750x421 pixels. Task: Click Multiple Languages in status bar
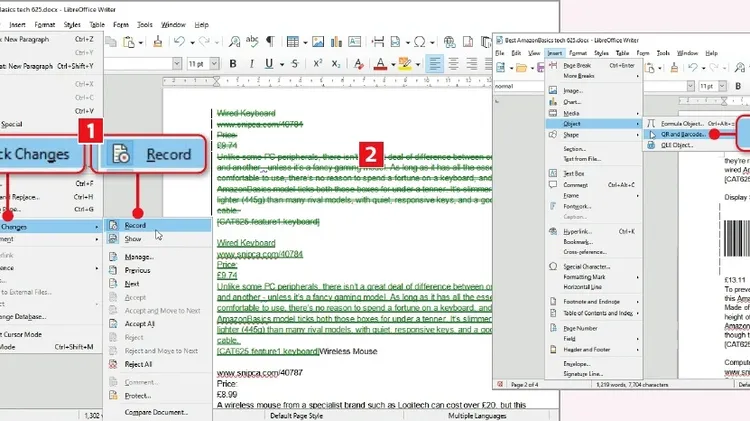[477, 416]
